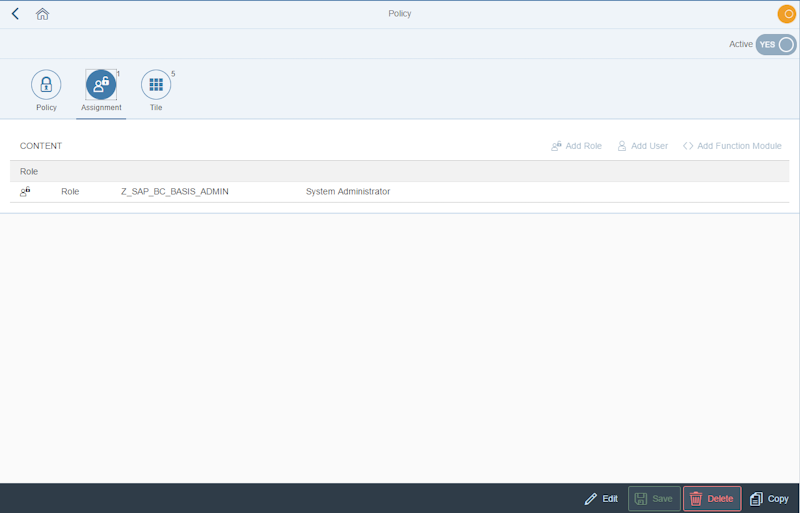Click the 'Role' type cell in the row
The image size is (800, 513).
pyautogui.click(x=70, y=191)
